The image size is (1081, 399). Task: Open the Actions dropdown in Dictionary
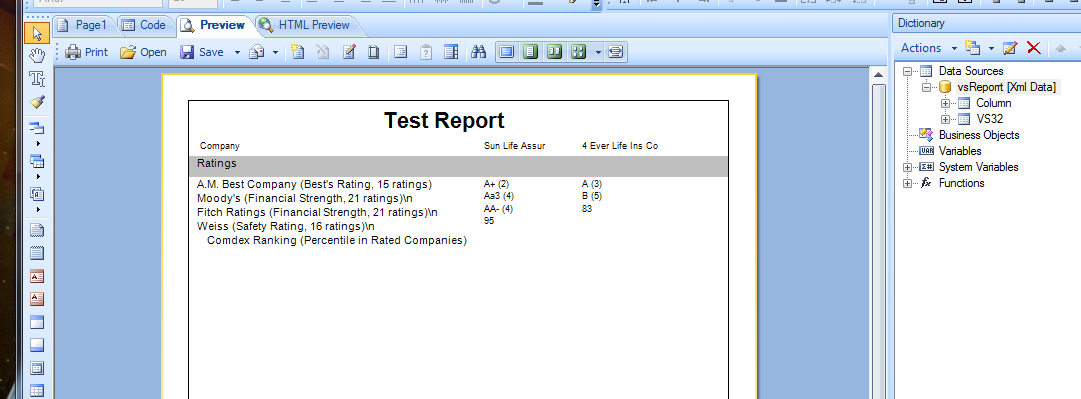tap(929, 48)
